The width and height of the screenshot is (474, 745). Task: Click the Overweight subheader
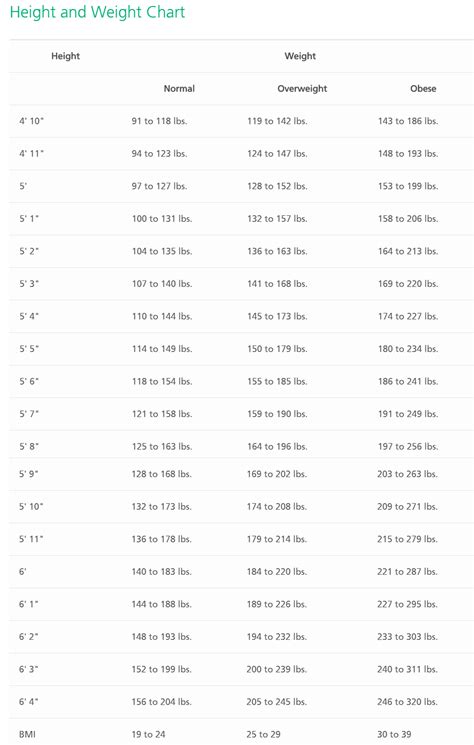(x=302, y=89)
